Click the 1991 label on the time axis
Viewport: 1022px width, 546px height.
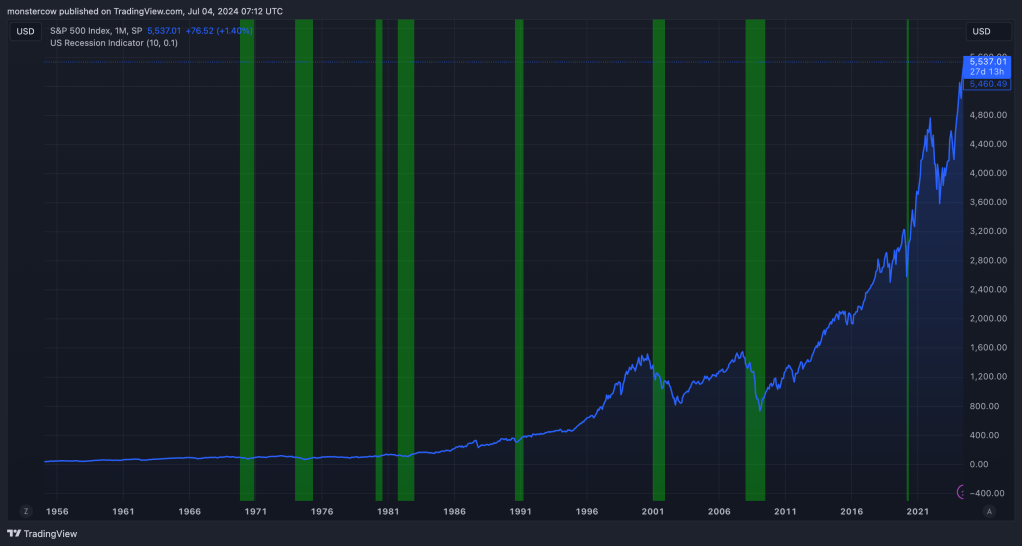(520, 511)
